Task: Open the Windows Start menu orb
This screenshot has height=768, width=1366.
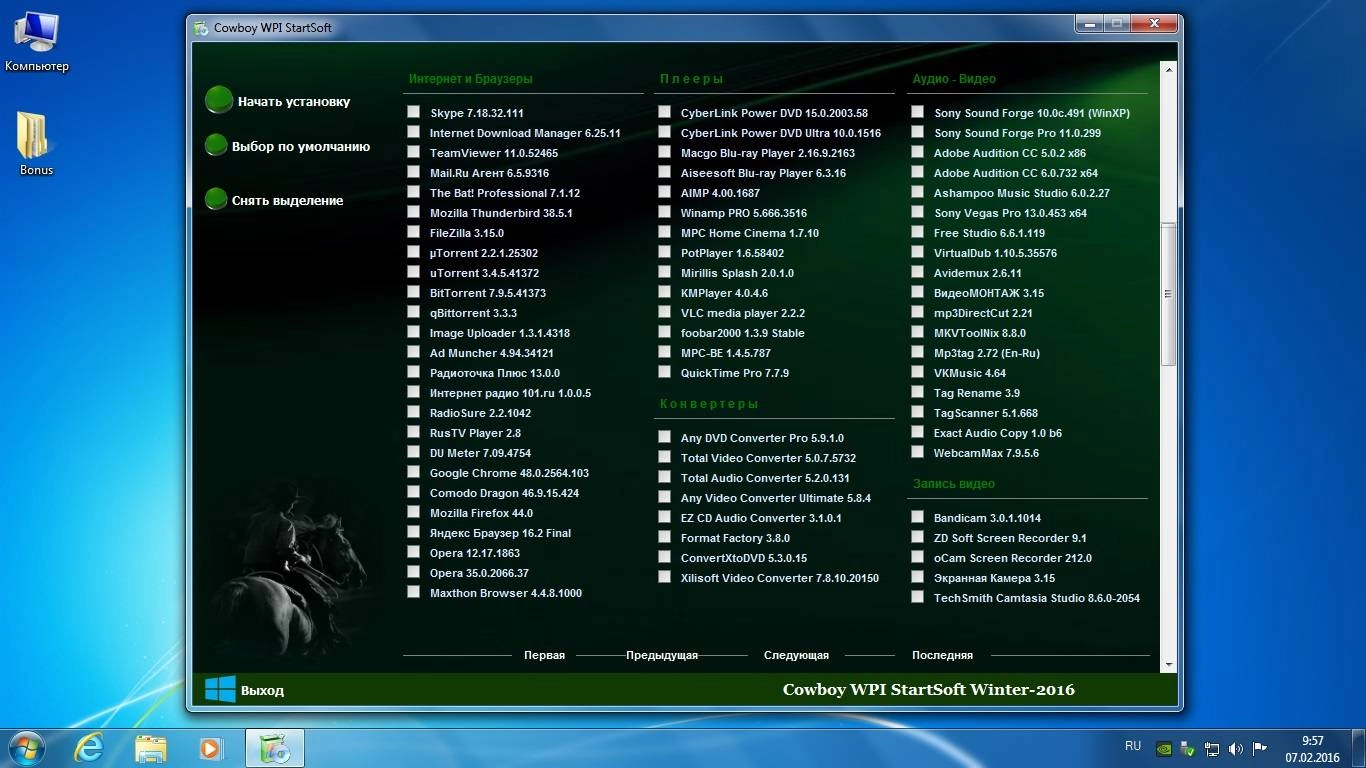Action: tap(27, 748)
